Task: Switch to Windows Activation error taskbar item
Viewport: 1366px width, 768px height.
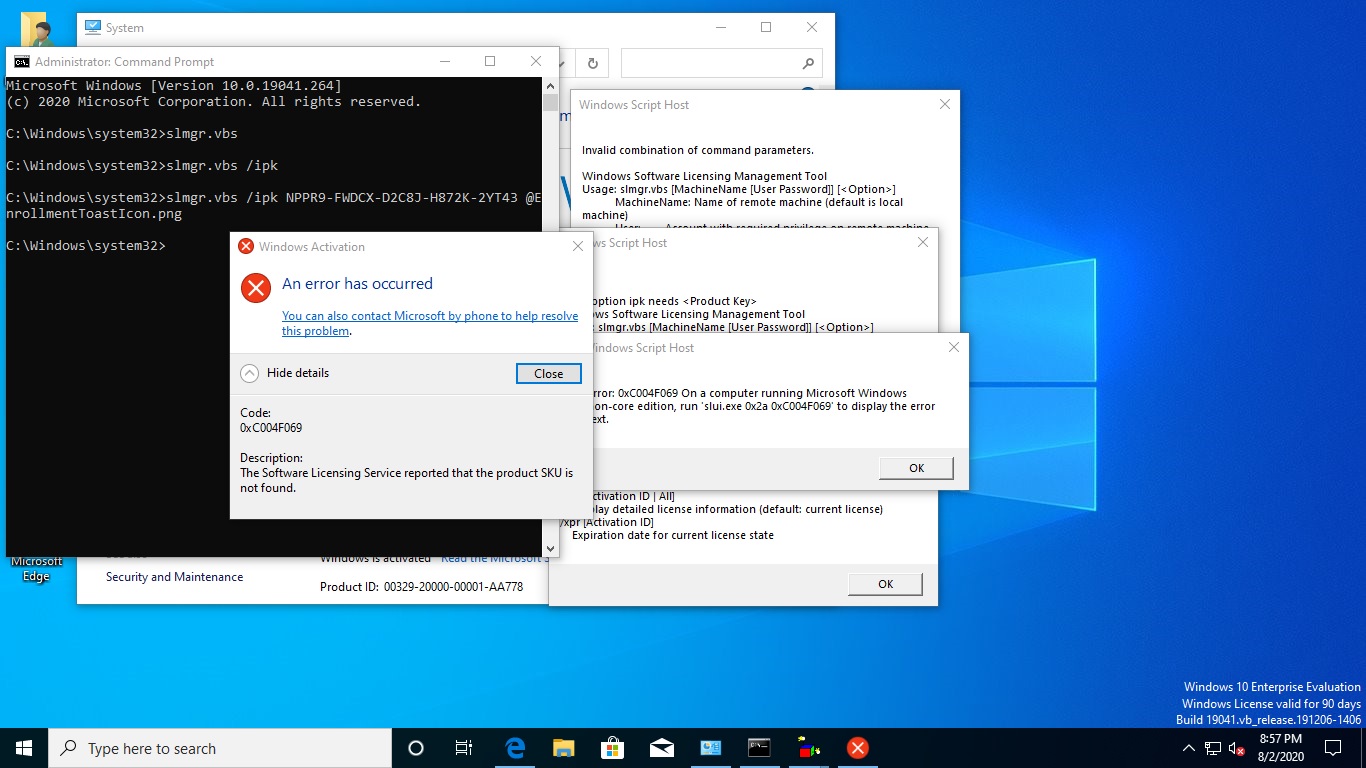Action: pos(857,748)
